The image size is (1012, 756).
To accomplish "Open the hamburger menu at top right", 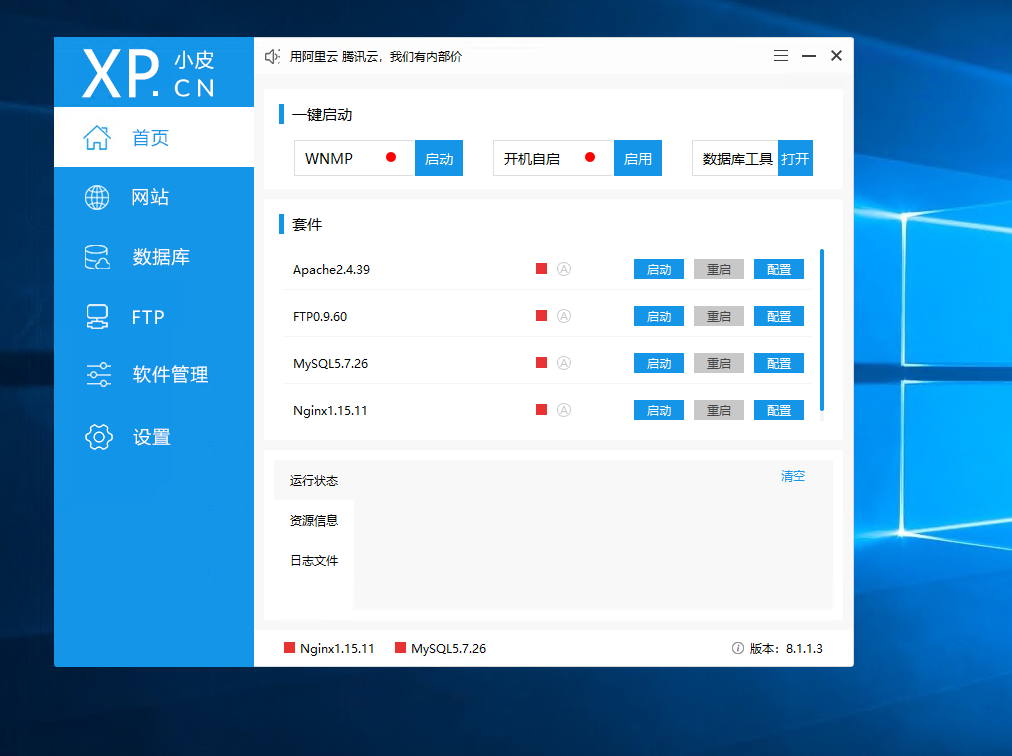I will [780, 55].
